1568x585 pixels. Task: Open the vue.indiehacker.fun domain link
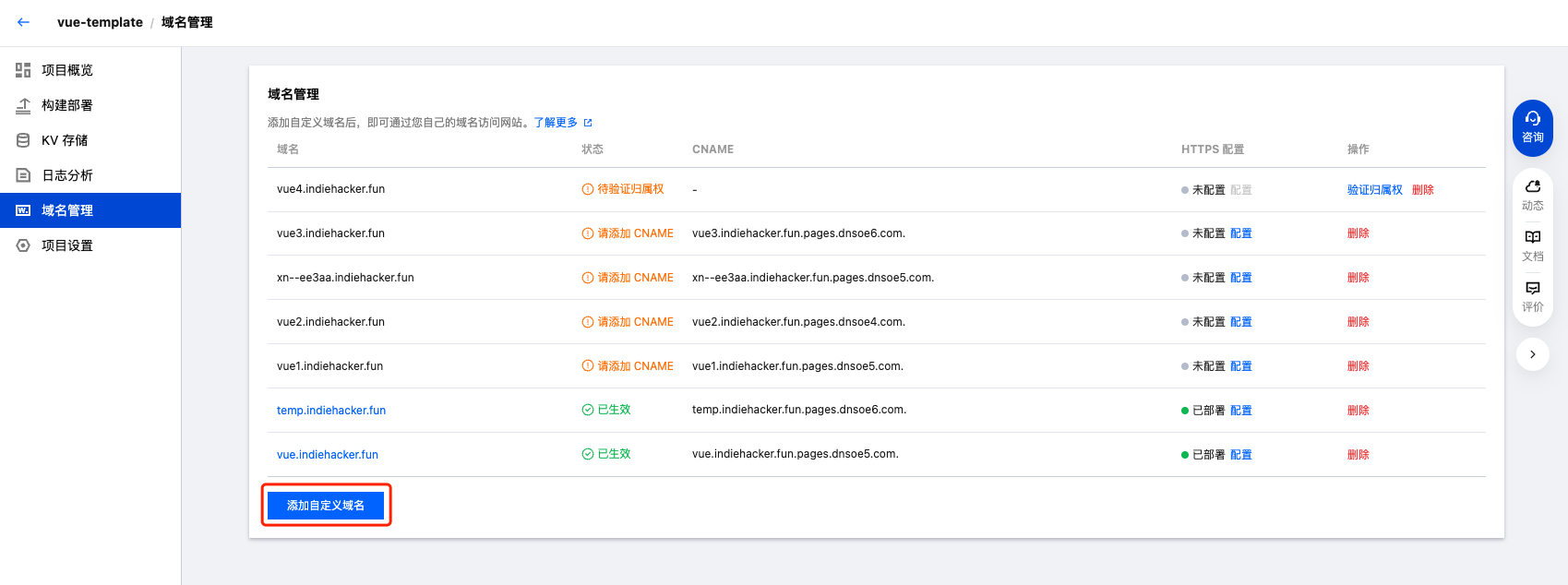click(x=328, y=455)
